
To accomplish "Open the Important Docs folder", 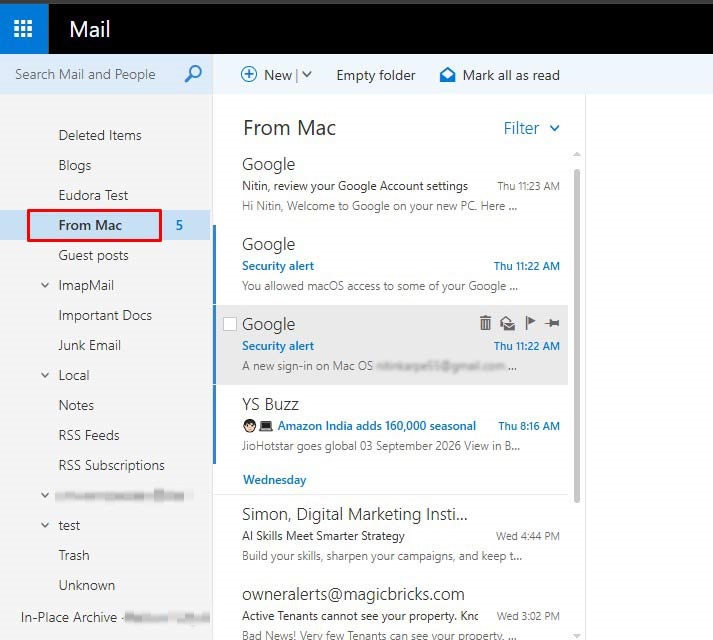I will click(105, 315).
